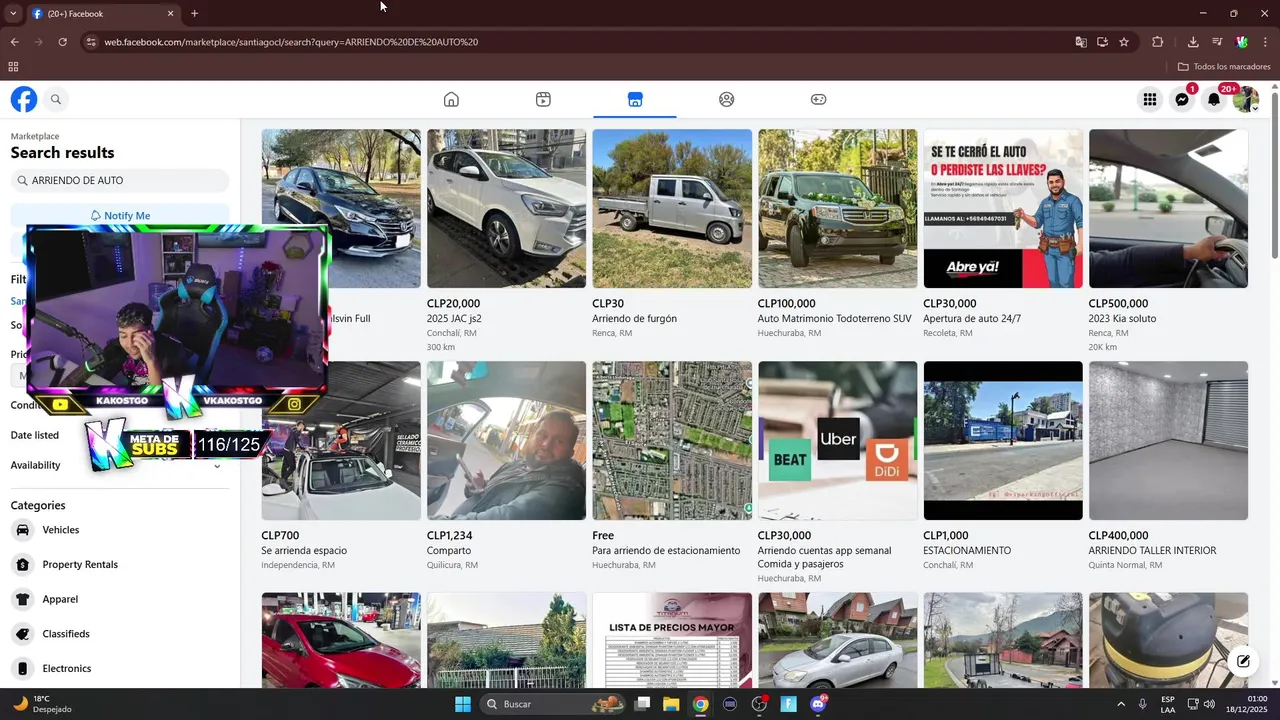1280x720 pixels.
Task: Open the Facebook Home tab icon
Action: tap(451, 99)
